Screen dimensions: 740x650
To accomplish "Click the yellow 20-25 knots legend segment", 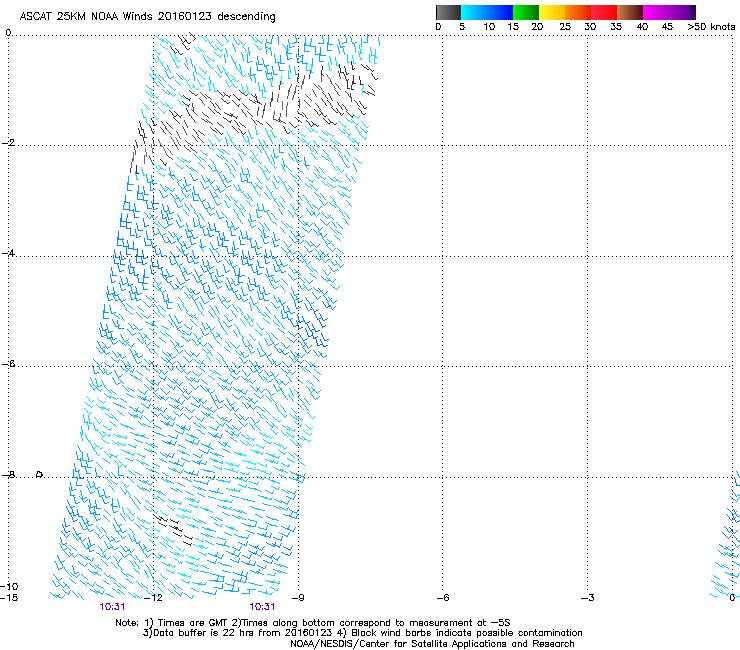I will [552, 12].
